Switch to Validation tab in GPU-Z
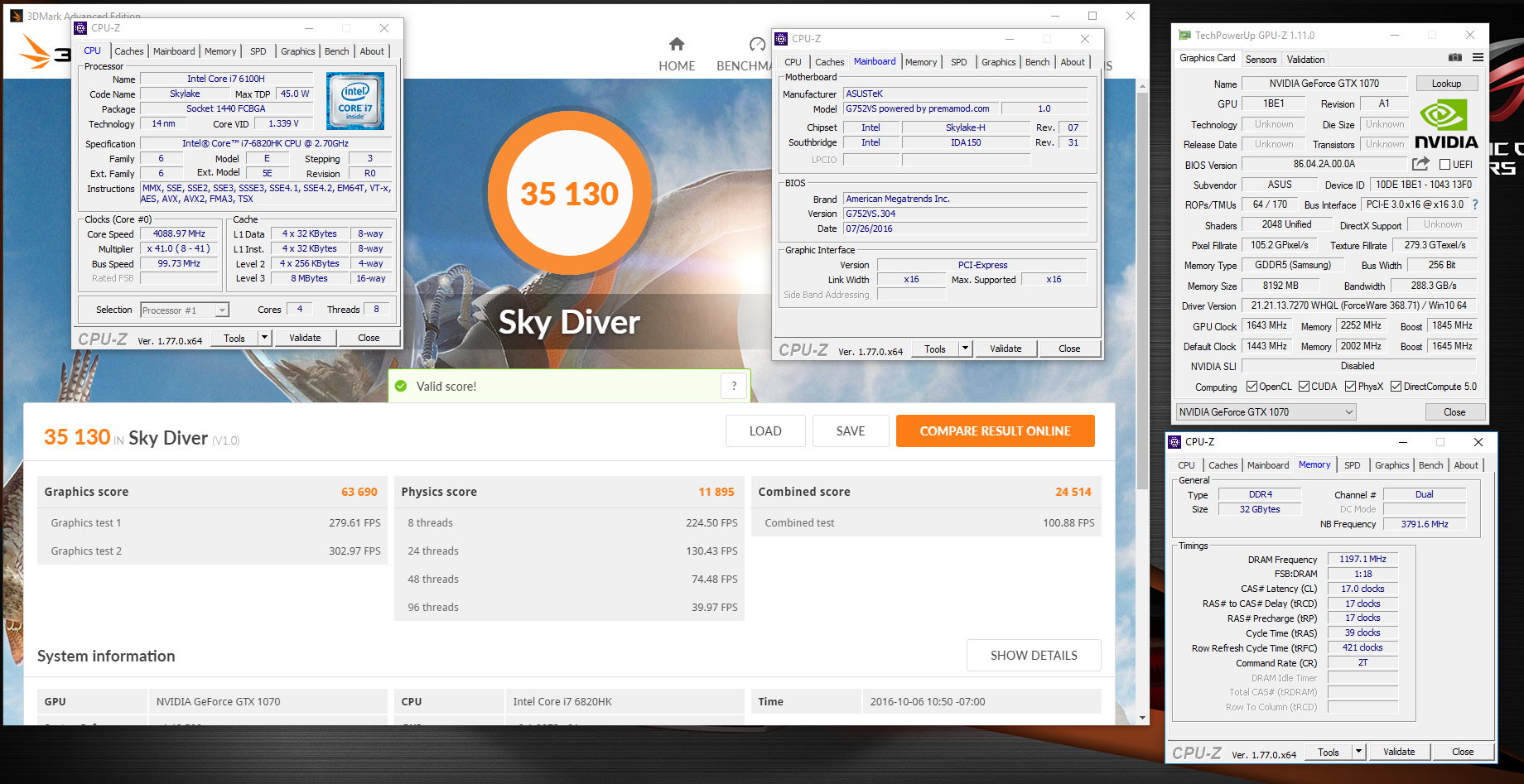The width and height of the screenshot is (1524, 784). [1305, 60]
